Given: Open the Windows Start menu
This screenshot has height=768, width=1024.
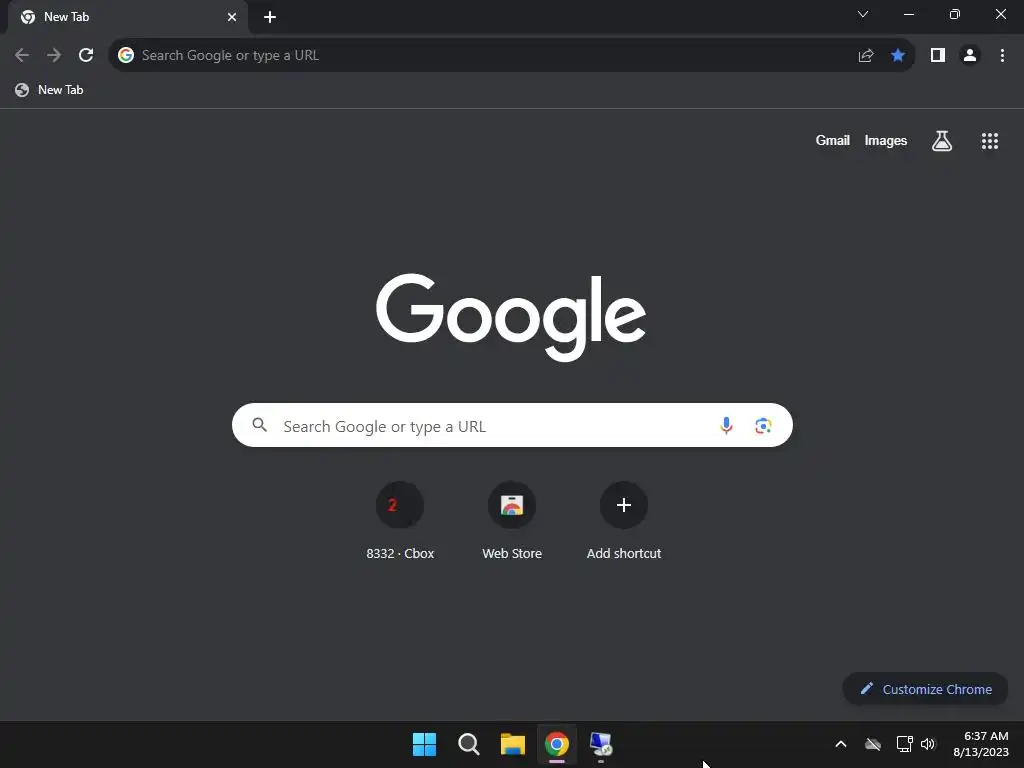Looking at the screenshot, I should (x=424, y=744).
